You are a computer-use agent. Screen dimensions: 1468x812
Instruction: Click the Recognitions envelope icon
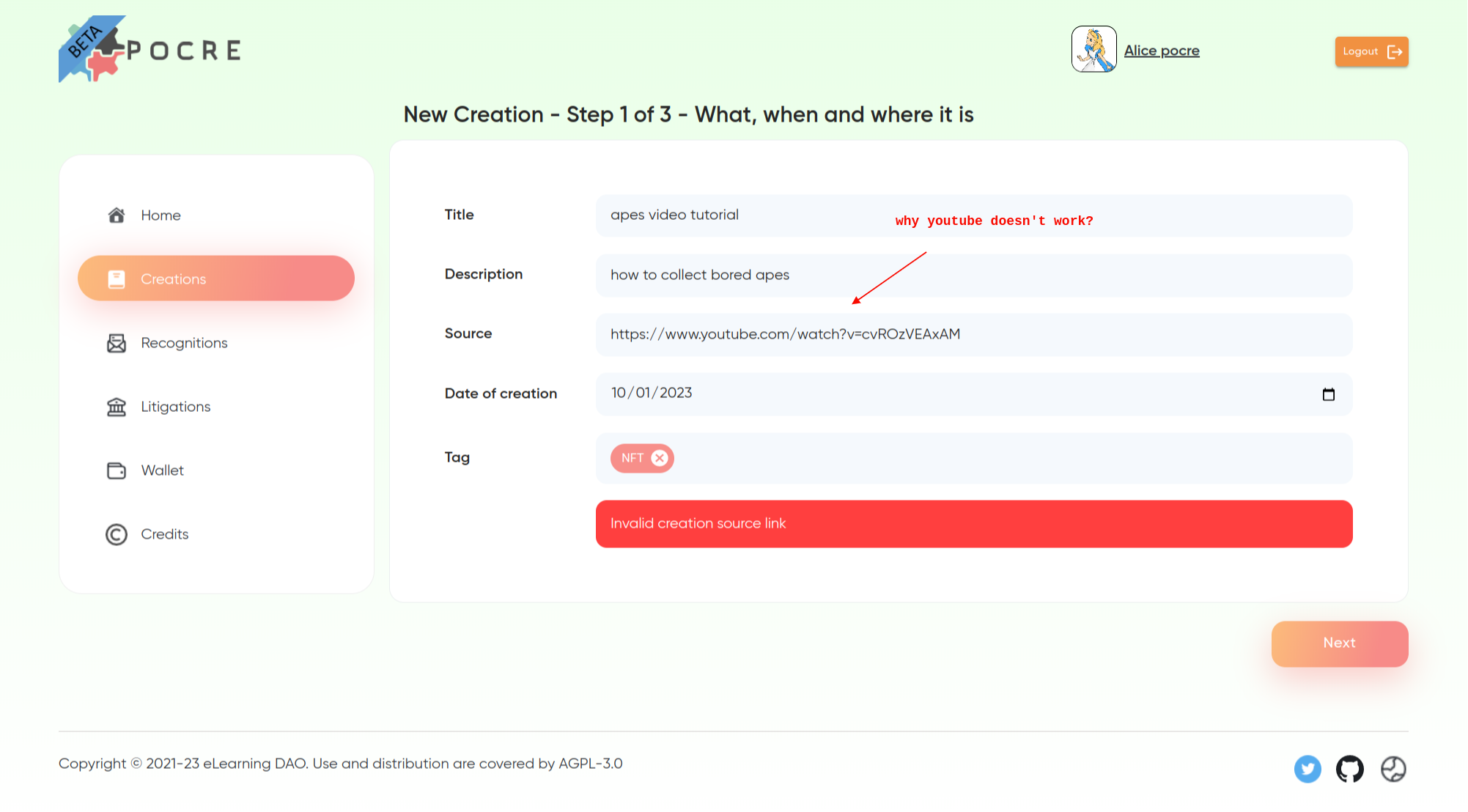coord(117,342)
